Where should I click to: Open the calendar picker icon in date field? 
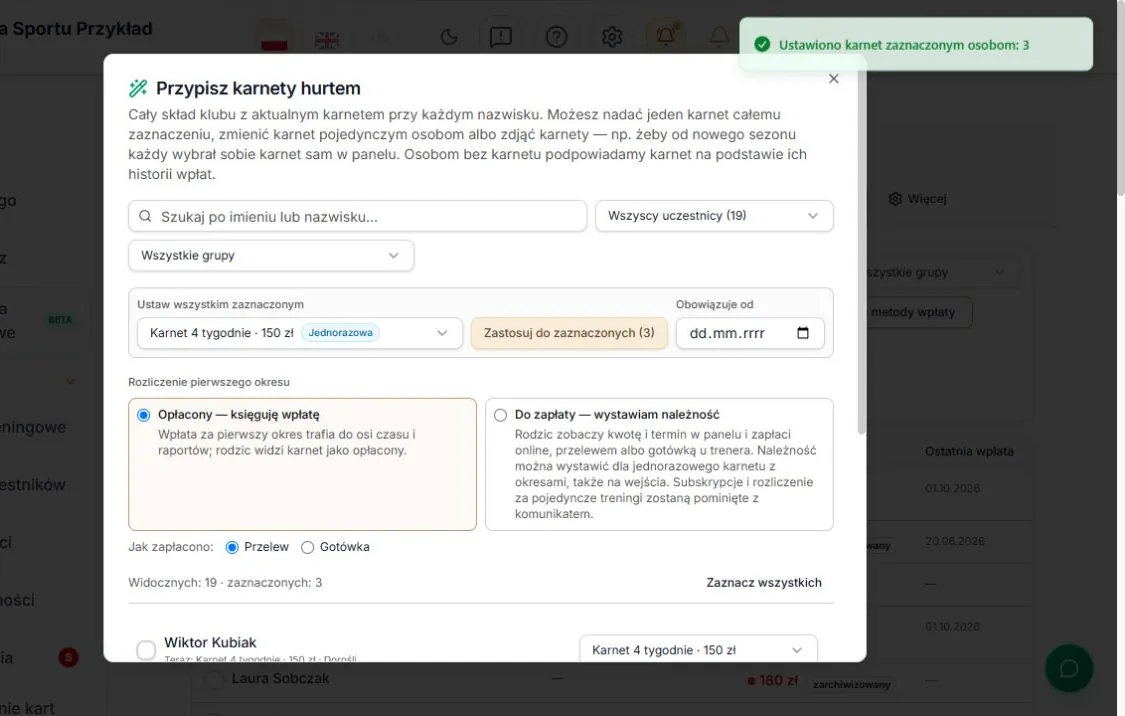click(803, 333)
